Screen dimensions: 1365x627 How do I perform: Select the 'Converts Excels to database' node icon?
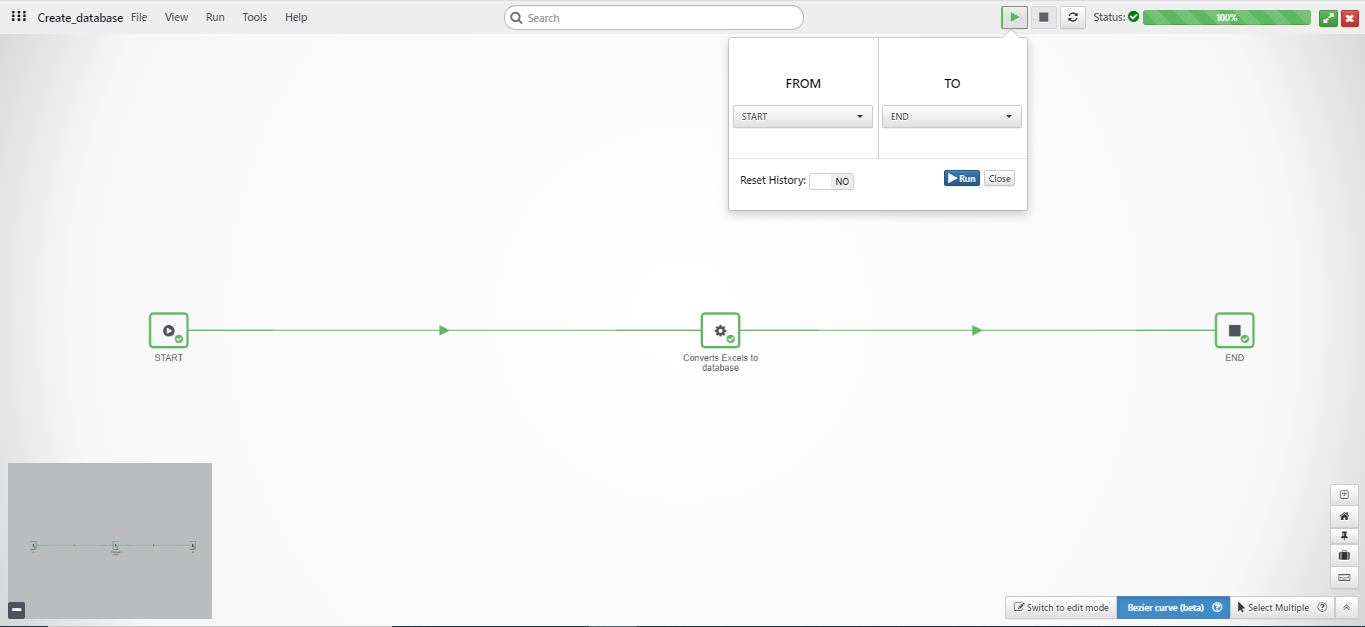[720, 330]
